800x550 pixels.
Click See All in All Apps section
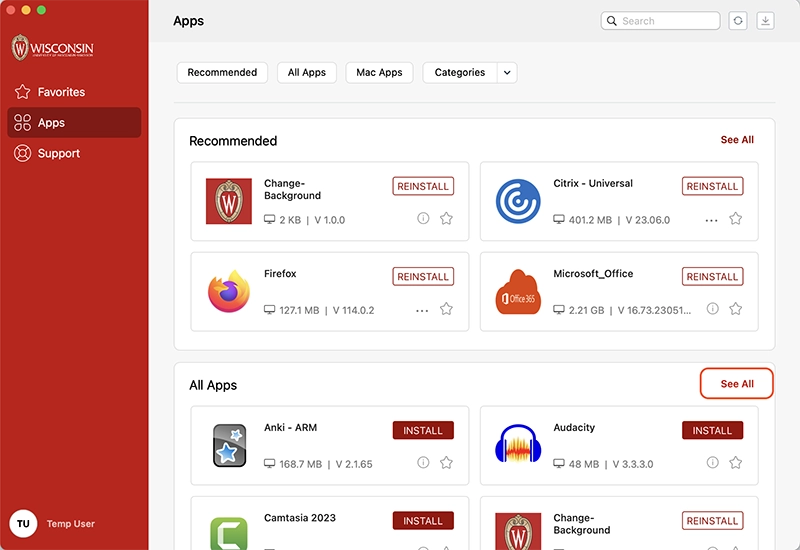coord(737,384)
